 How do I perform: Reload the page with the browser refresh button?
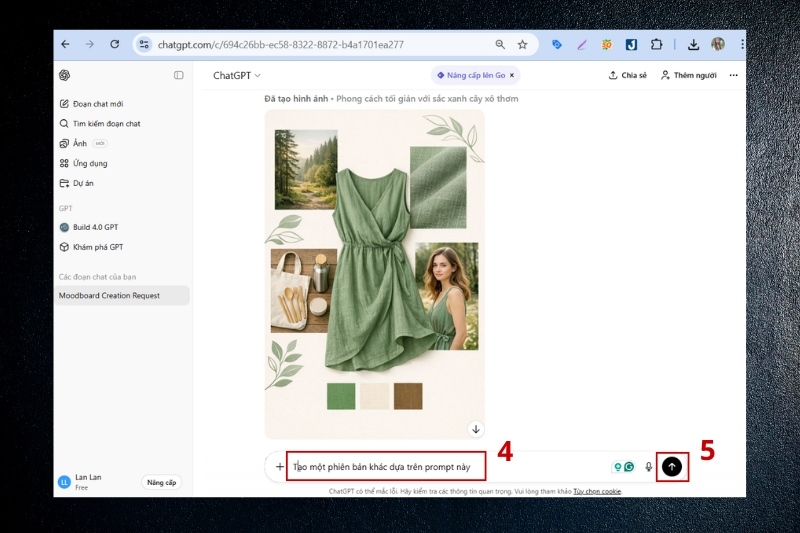(x=115, y=44)
